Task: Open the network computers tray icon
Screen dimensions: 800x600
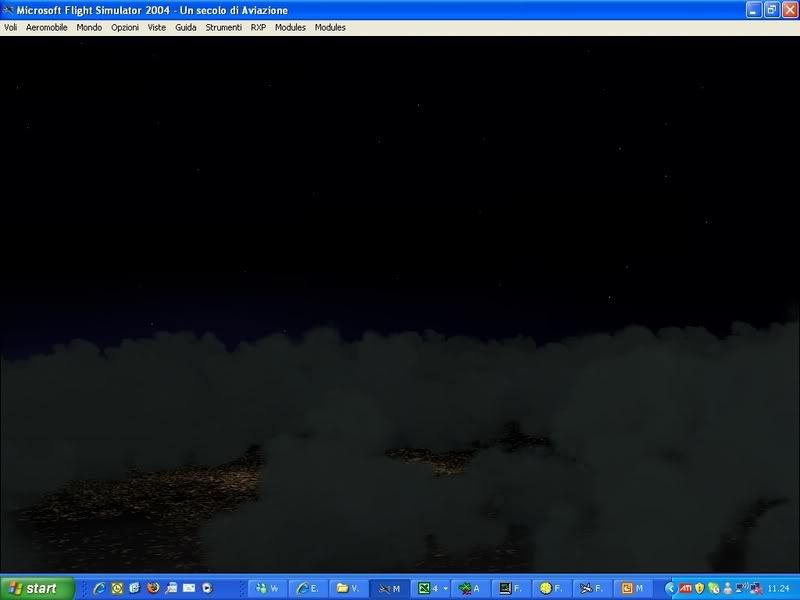Action: click(x=756, y=589)
